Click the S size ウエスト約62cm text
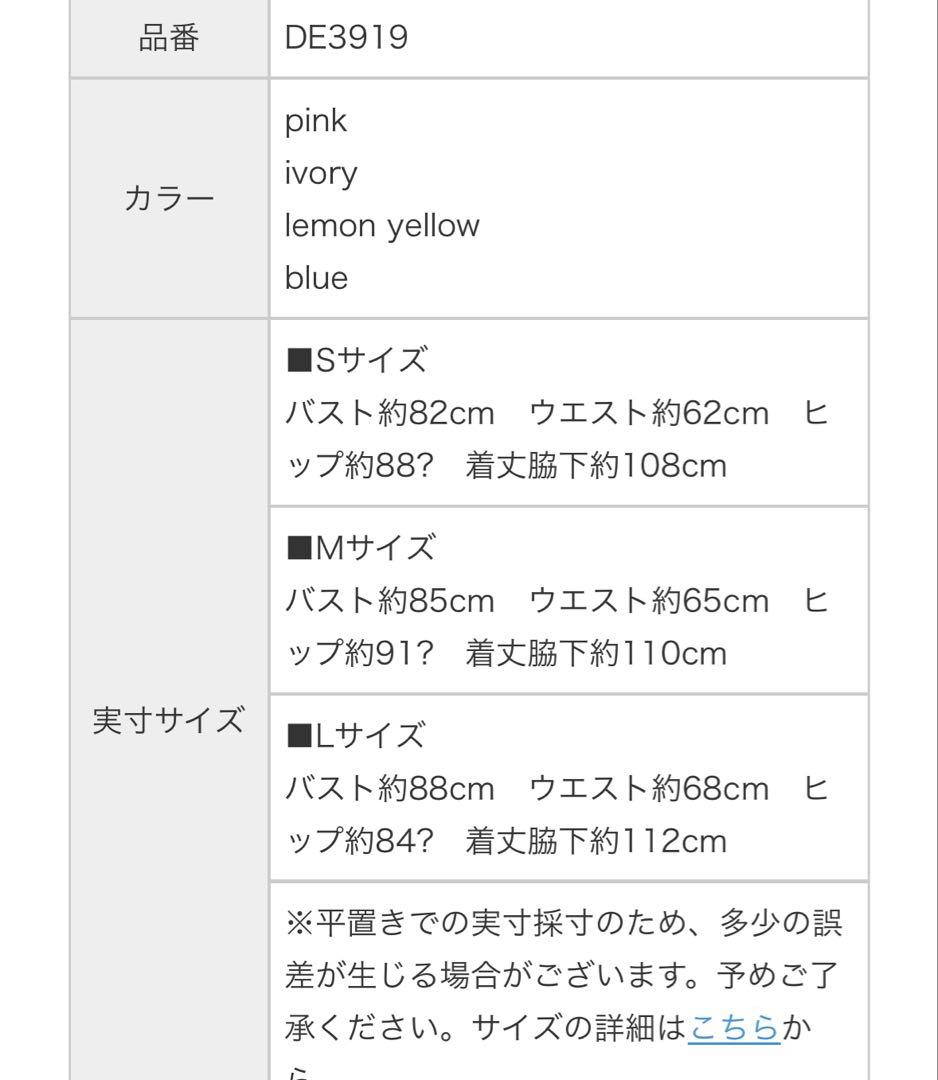The image size is (938, 1080). pyautogui.click(x=648, y=413)
